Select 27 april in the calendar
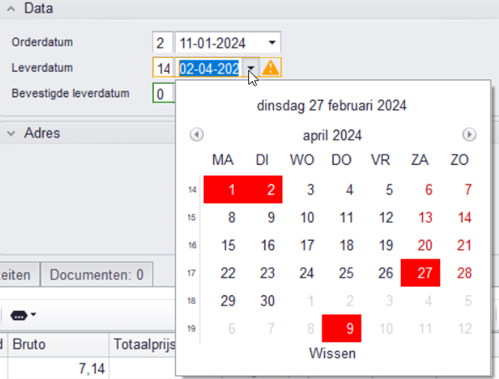Image resolution: width=499 pixels, height=379 pixels. (x=420, y=273)
